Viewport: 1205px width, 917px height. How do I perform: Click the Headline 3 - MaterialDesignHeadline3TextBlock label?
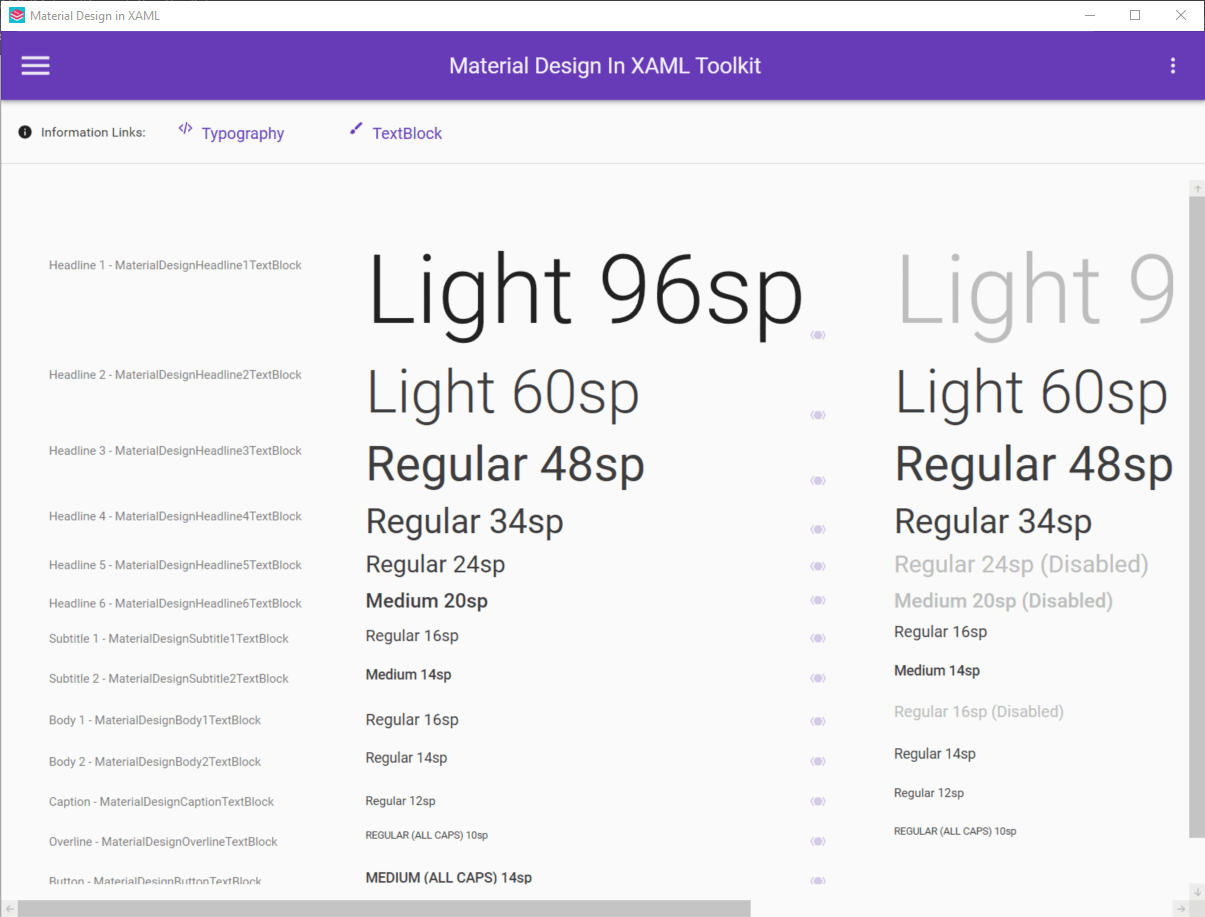[175, 450]
